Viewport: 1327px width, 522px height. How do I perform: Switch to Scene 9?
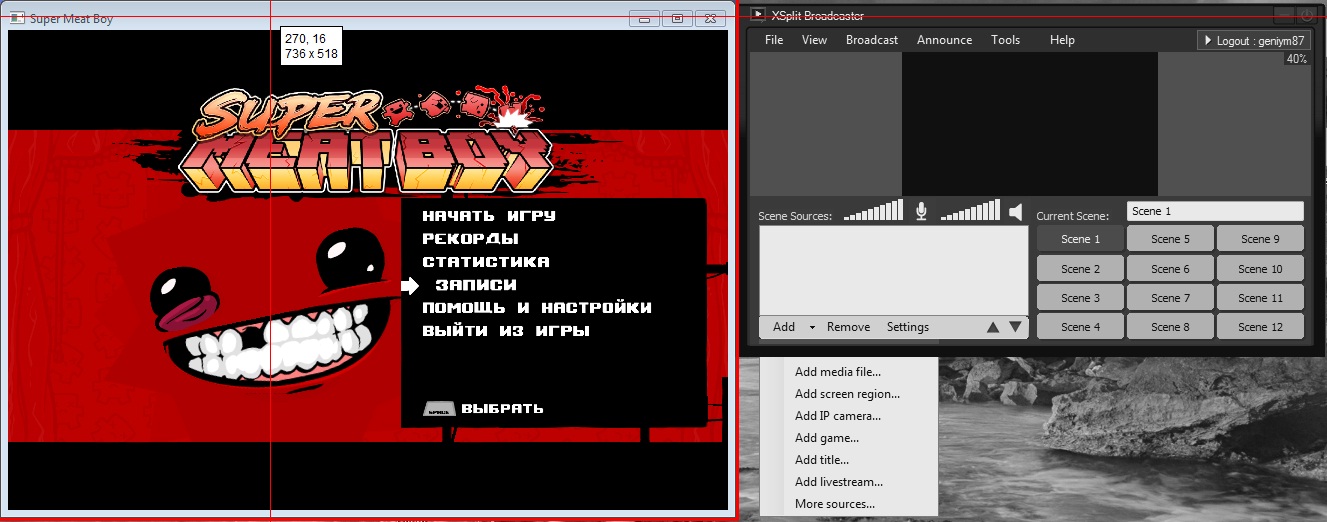(1260, 239)
